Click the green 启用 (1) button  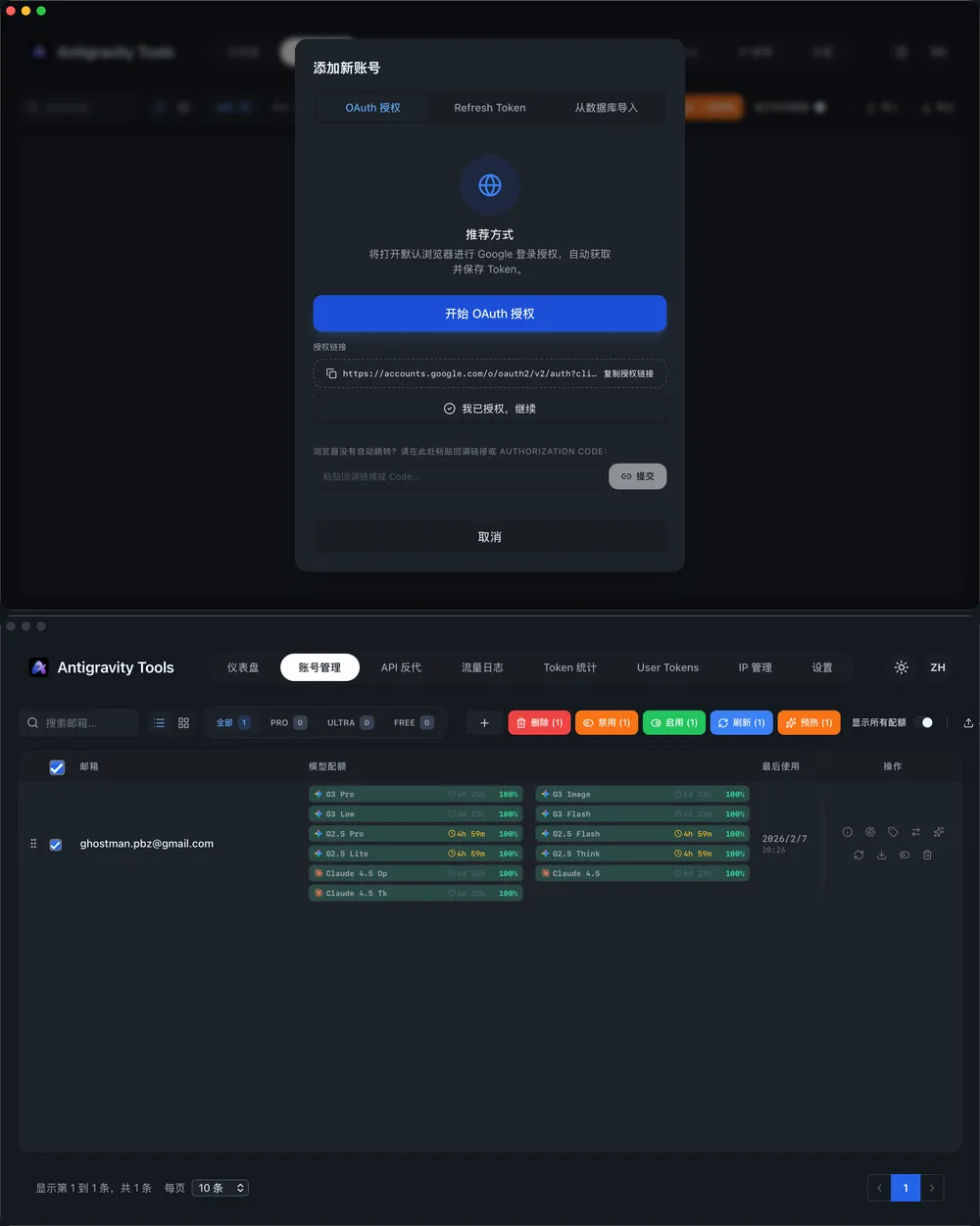pyautogui.click(x=674, y=722)
